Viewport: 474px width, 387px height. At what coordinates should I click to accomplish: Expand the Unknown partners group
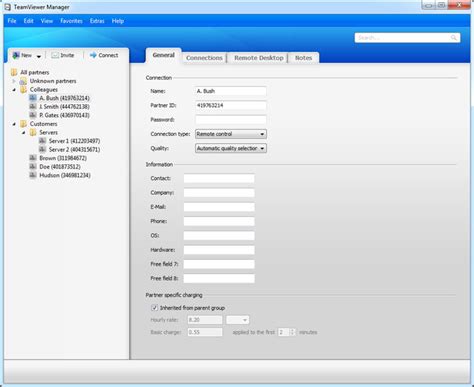pyautogui.click(x=14, y=81)
